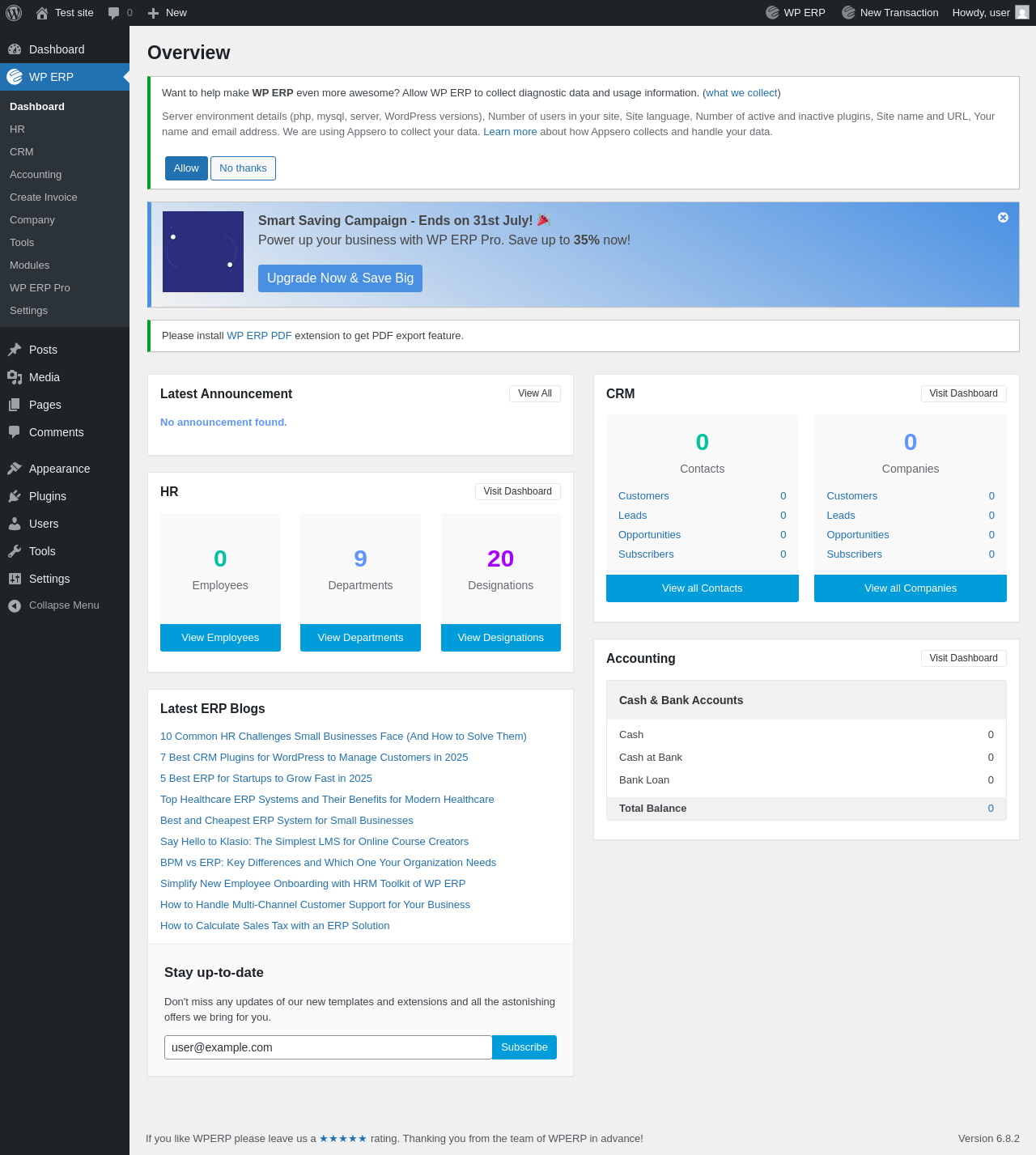This screenshot has height=1155, width=1036.
Task: Click the No thanks button
Action: tap(243, 168)
